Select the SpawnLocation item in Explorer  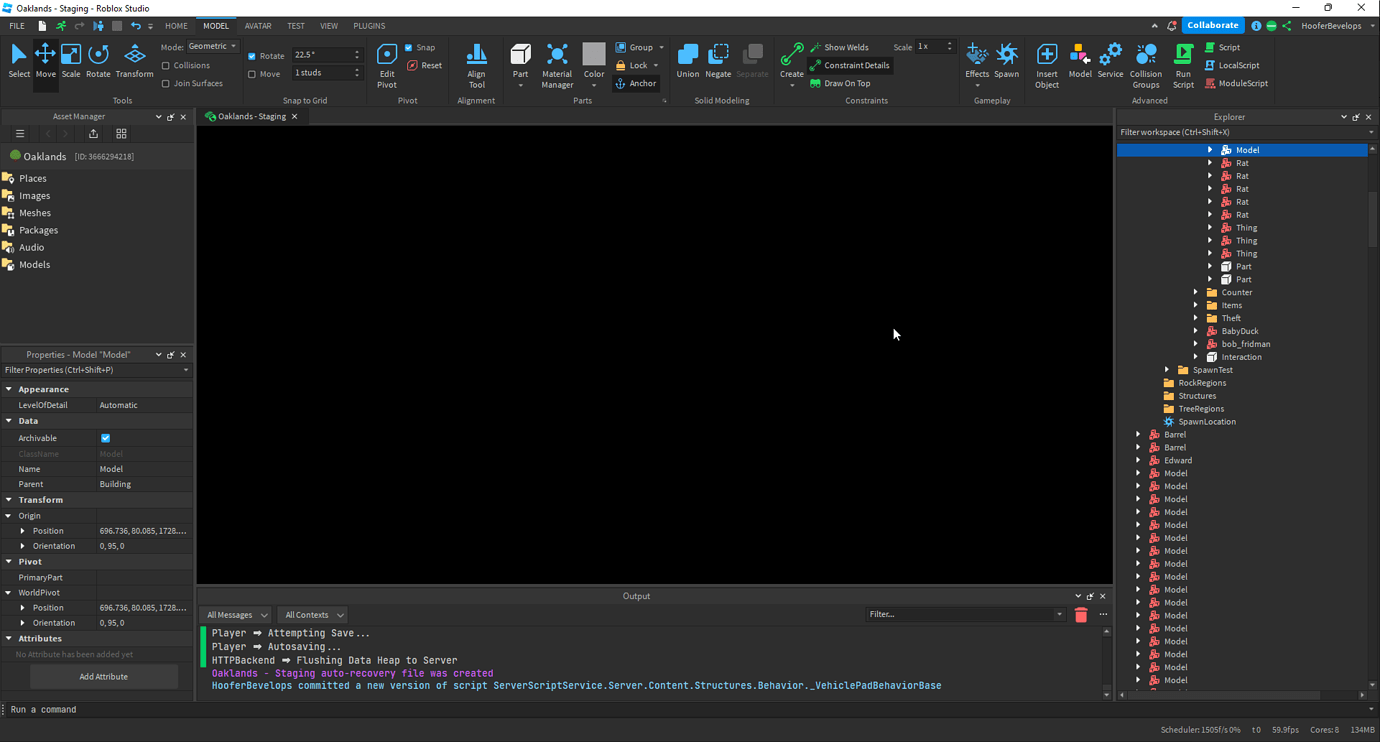[1206, 422]
